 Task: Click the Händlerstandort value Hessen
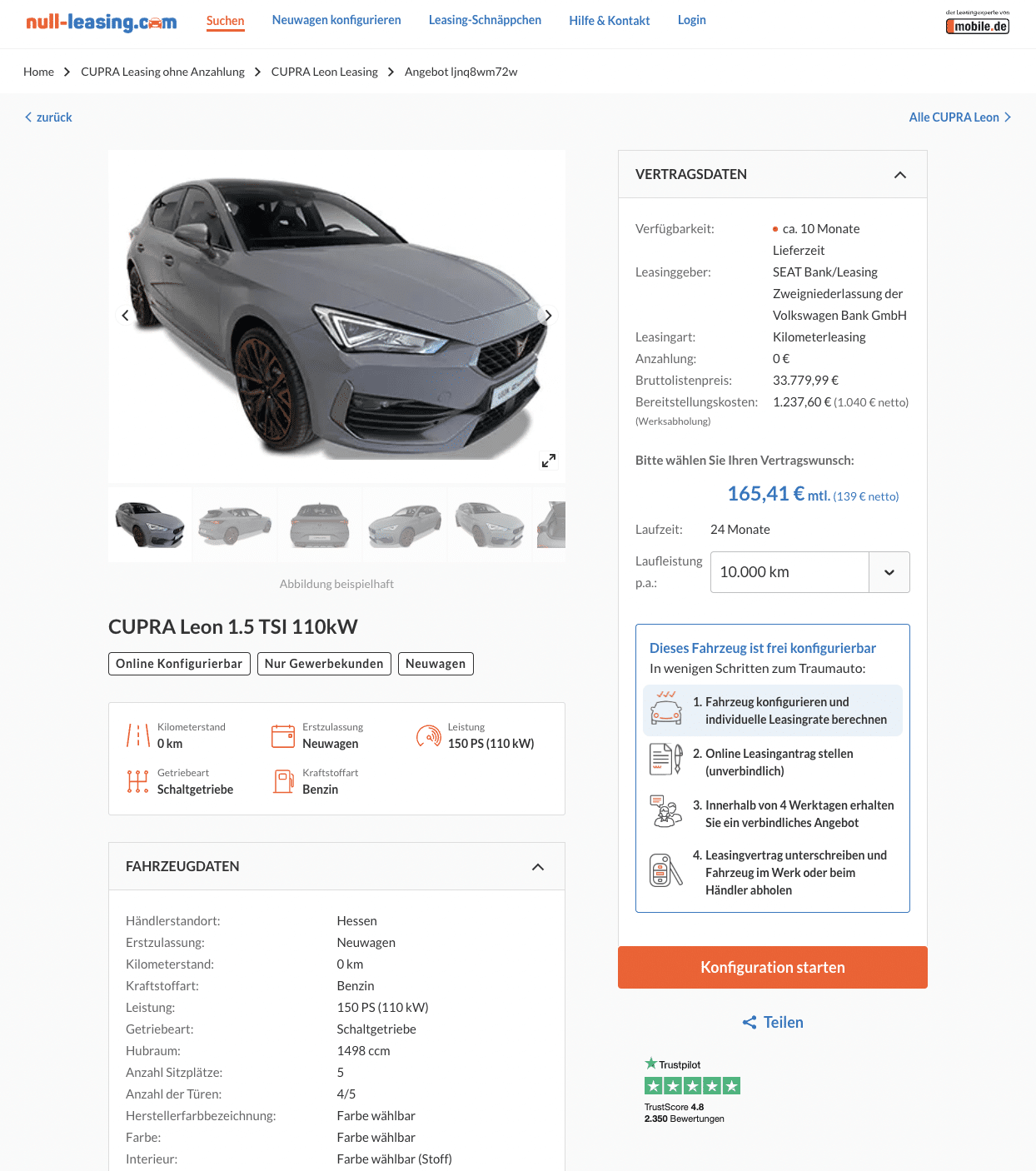[357, 921]
